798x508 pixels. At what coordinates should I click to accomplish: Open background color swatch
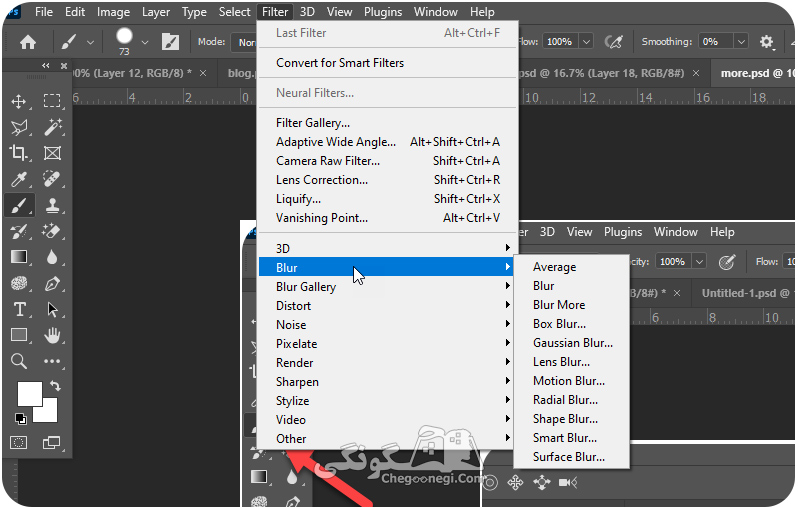click(x=49, y=415)
